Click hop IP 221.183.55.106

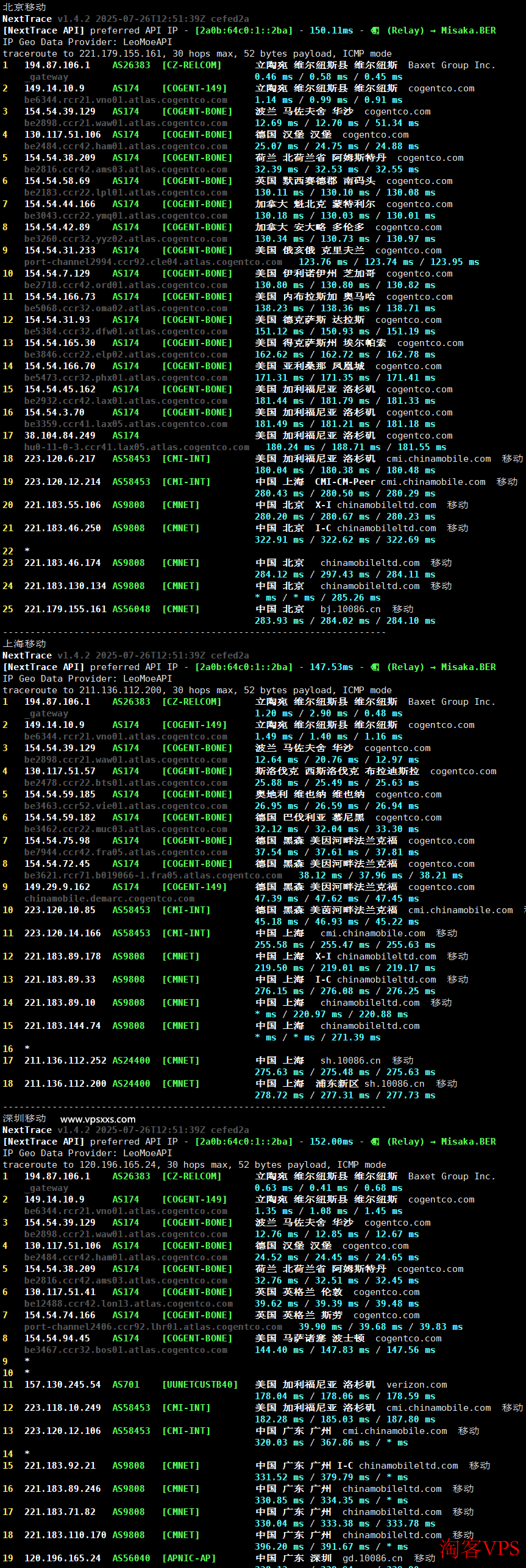click(62, 505)
